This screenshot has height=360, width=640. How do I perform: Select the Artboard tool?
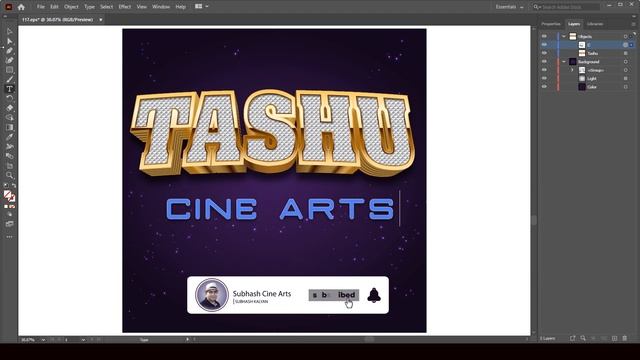click(9, 166)
